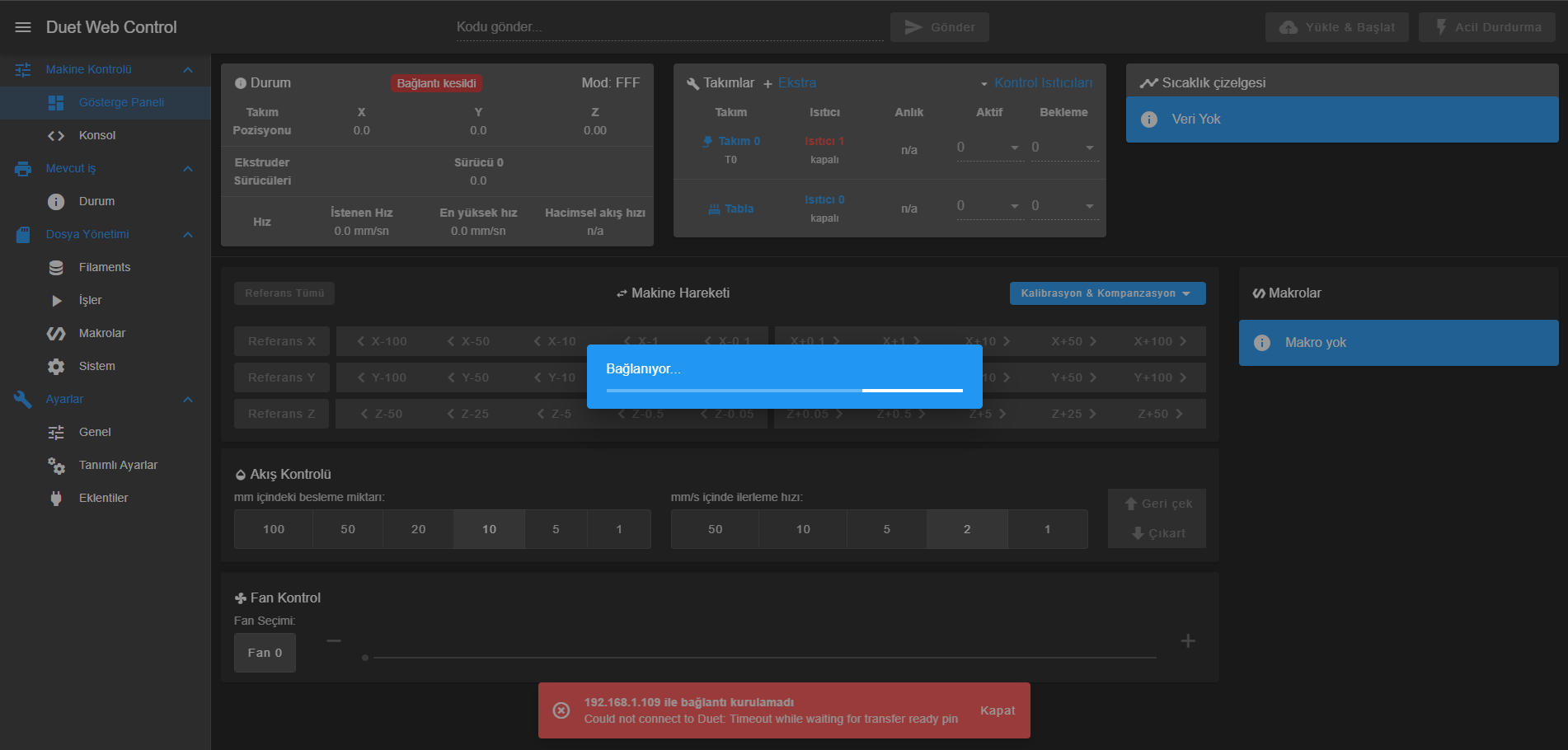Select feedrate 2 mm/s
1568x750 pixels.
[x=967, y=529]
